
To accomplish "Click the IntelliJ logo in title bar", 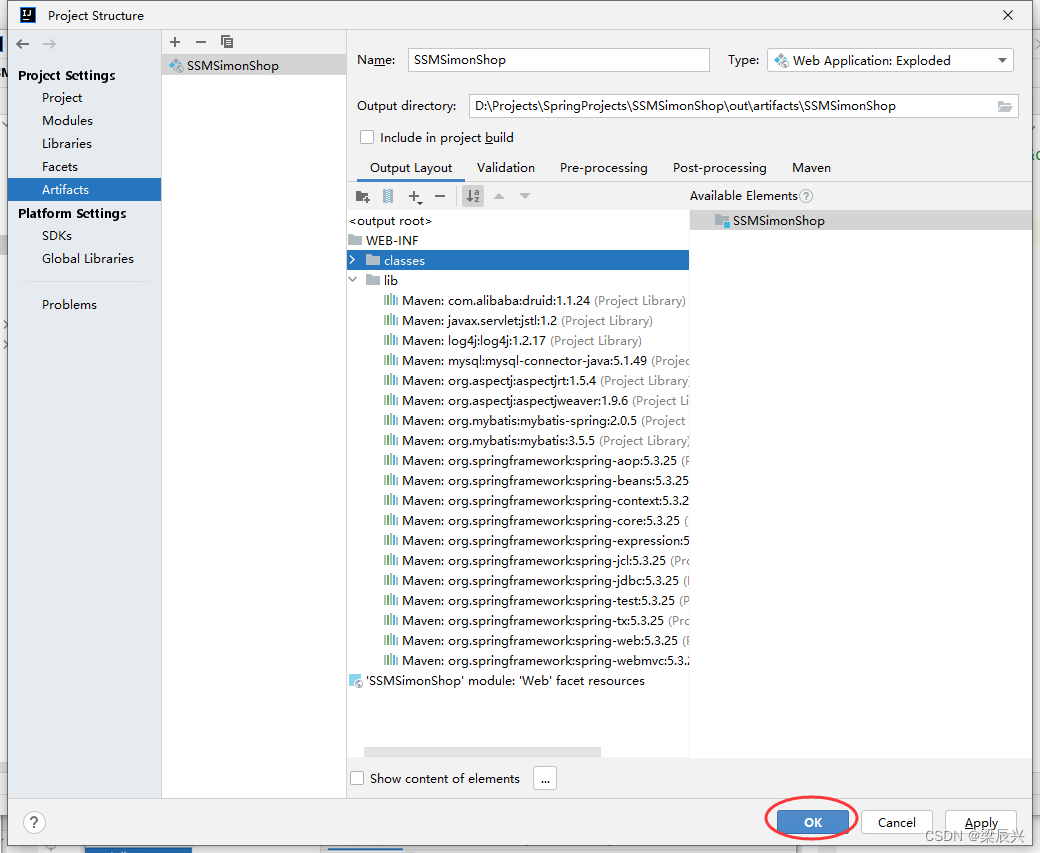I will tap(27, 15).
